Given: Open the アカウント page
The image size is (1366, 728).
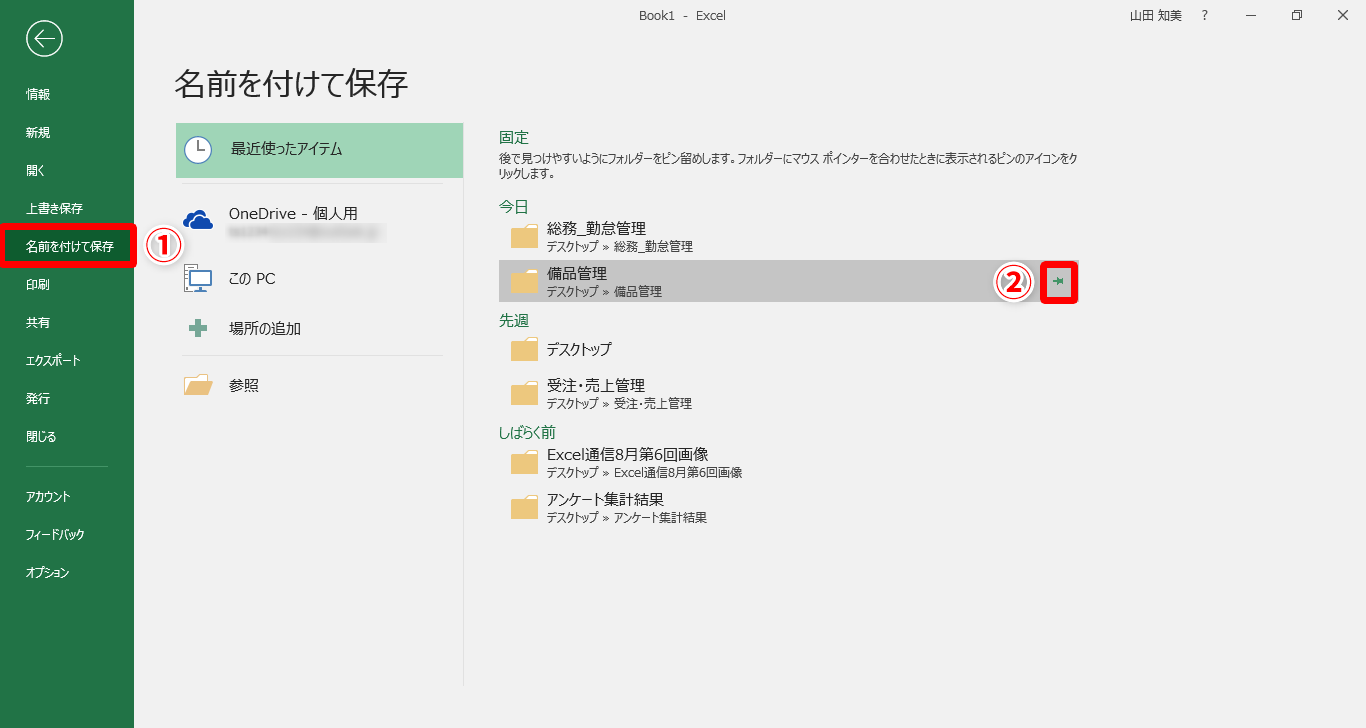Looking at the screenshot, I should point(48,497).
